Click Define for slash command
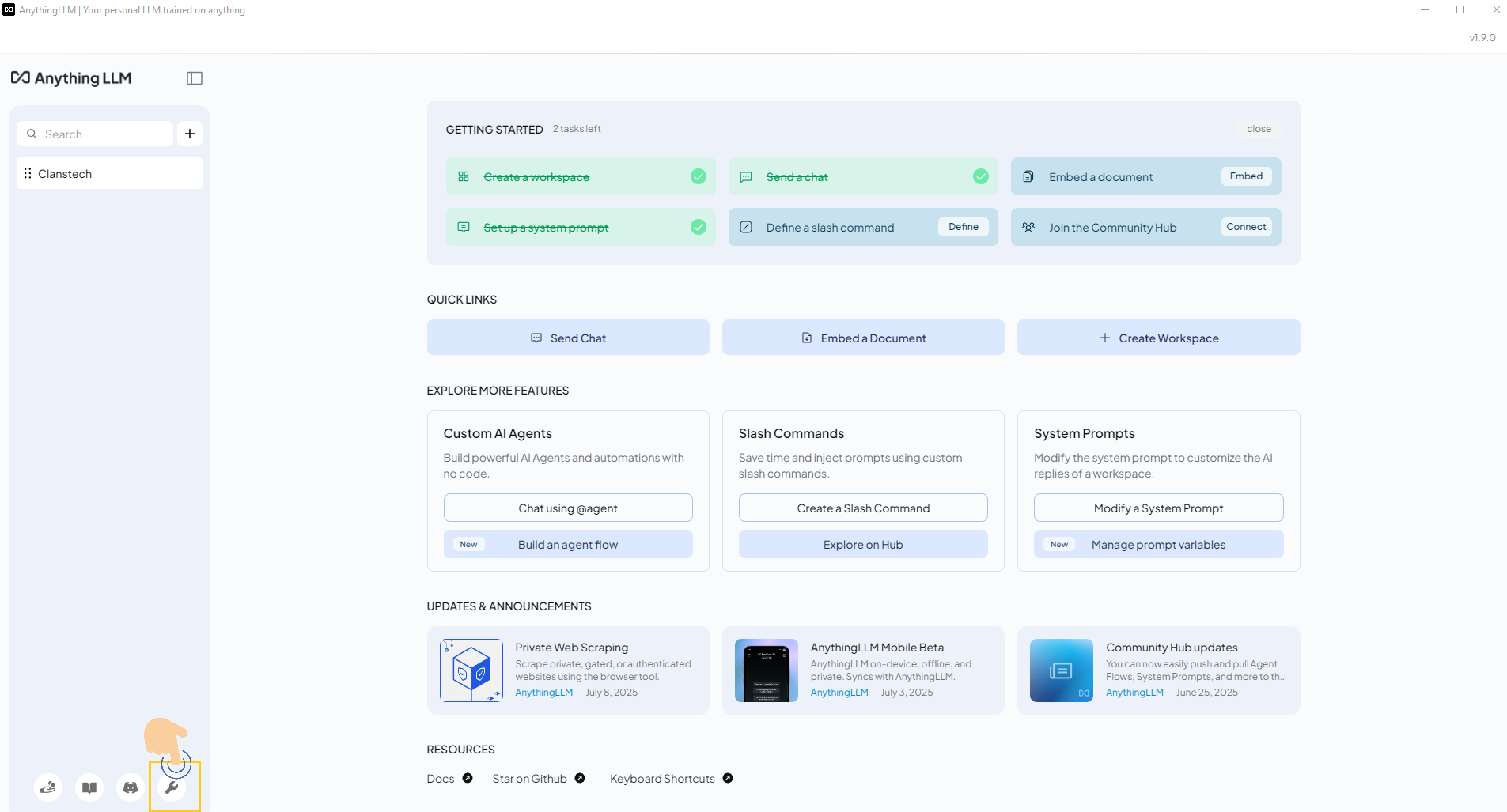The width and height of the screenshot is (1507, 812). (x=963, y=227)
